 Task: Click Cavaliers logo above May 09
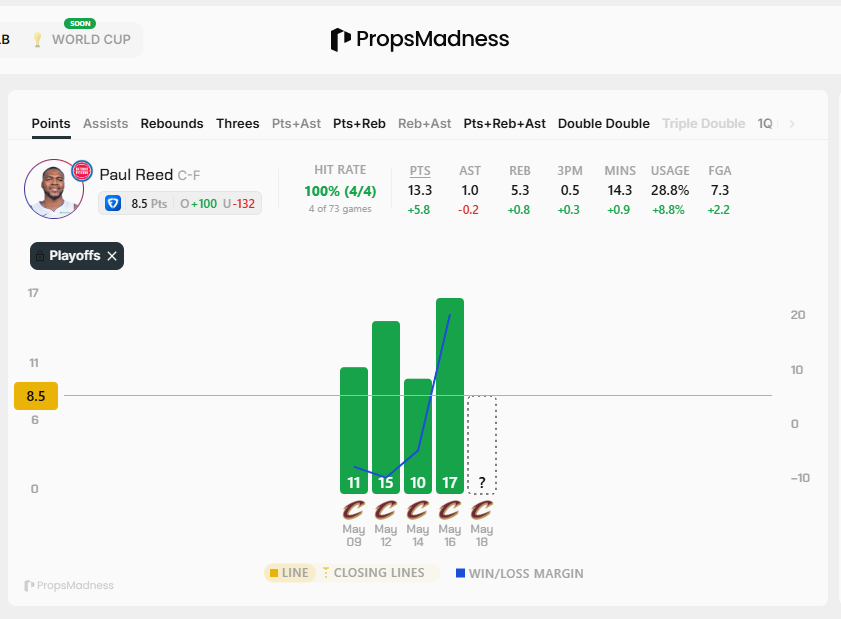354,510
